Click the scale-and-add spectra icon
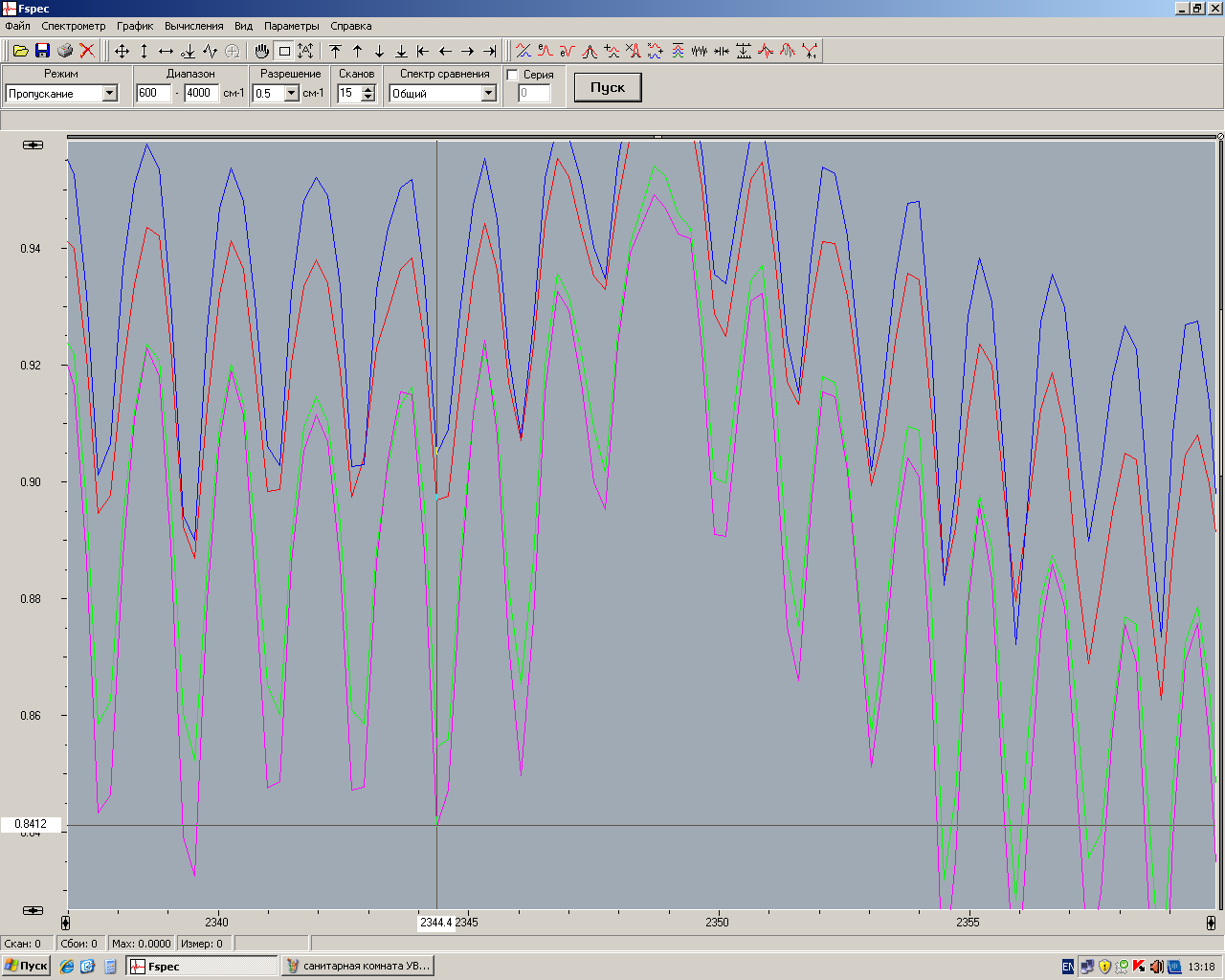This screenshot has width=1225, height=980. [x=656, y=51]
